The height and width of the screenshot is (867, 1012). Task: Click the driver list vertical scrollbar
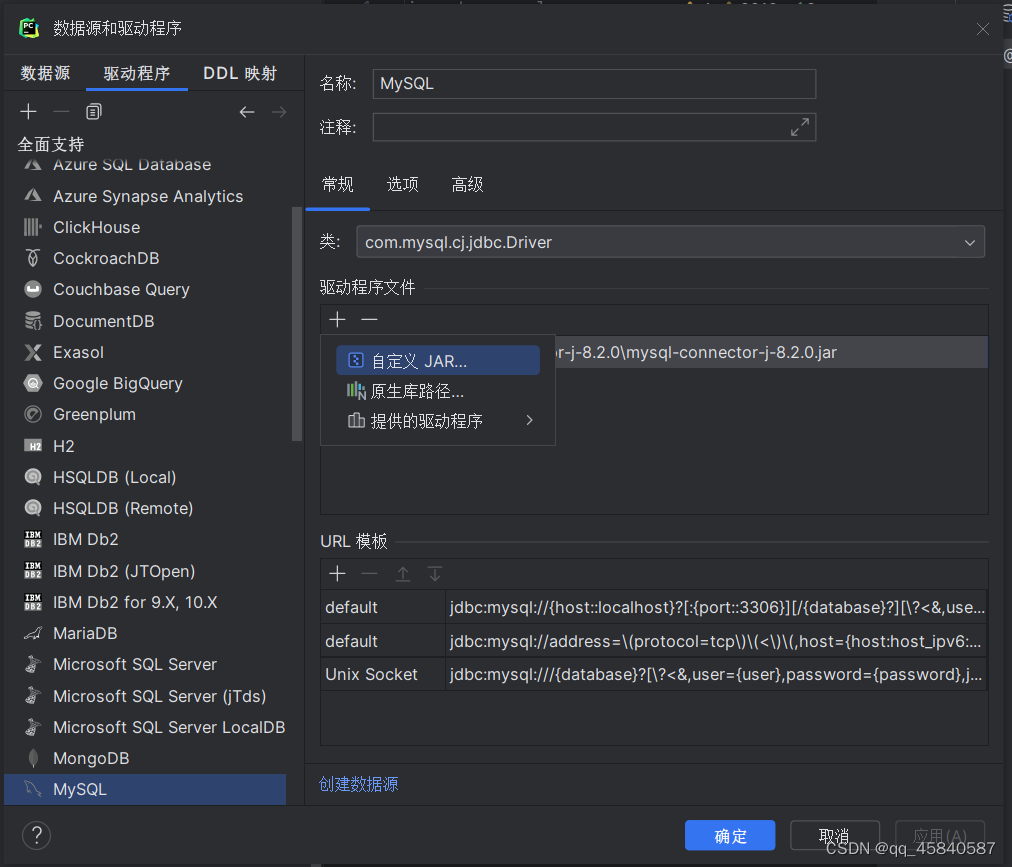point(297,323)
